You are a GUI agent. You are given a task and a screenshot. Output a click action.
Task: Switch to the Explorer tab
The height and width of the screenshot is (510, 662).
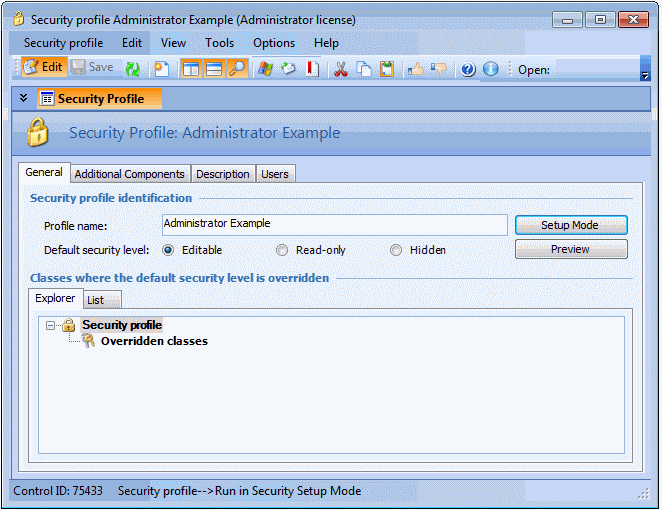[x=55, y=298]
